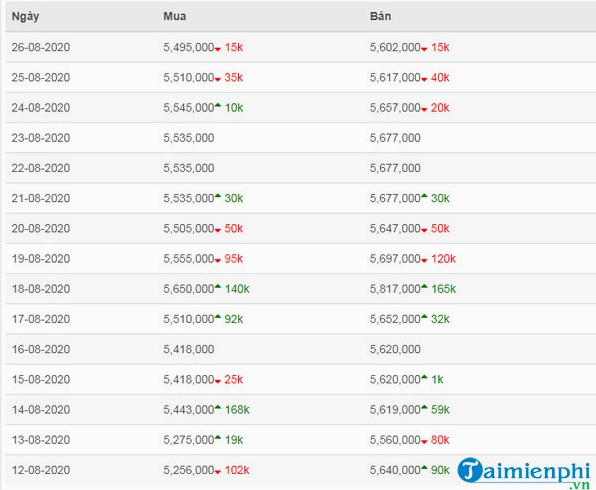The height and width of the screenshot is (490, 596).
Task: Select date 19-08-2020
Action: click(41, 259)
